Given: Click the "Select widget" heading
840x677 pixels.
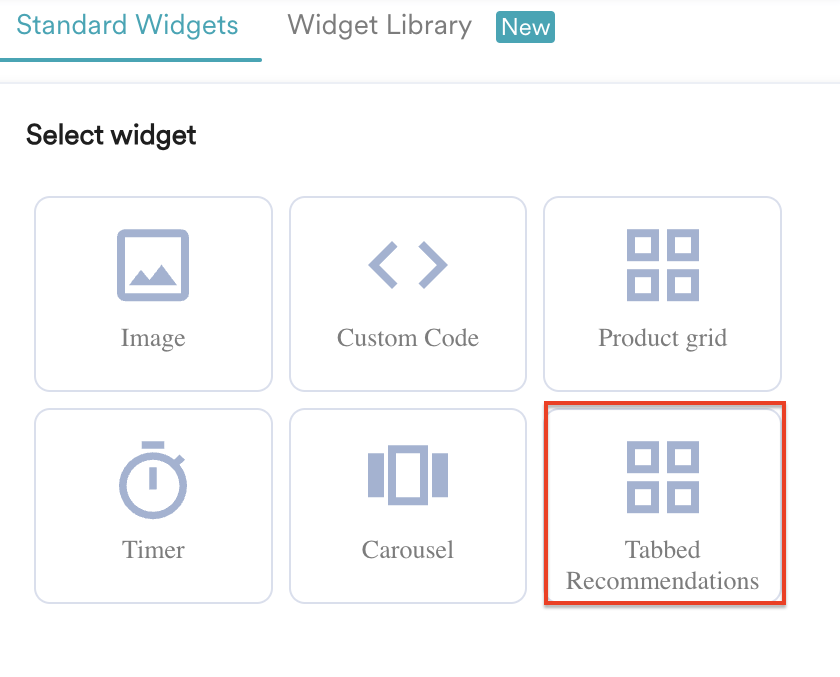Looking at the screenshot, I should point(111,135).
